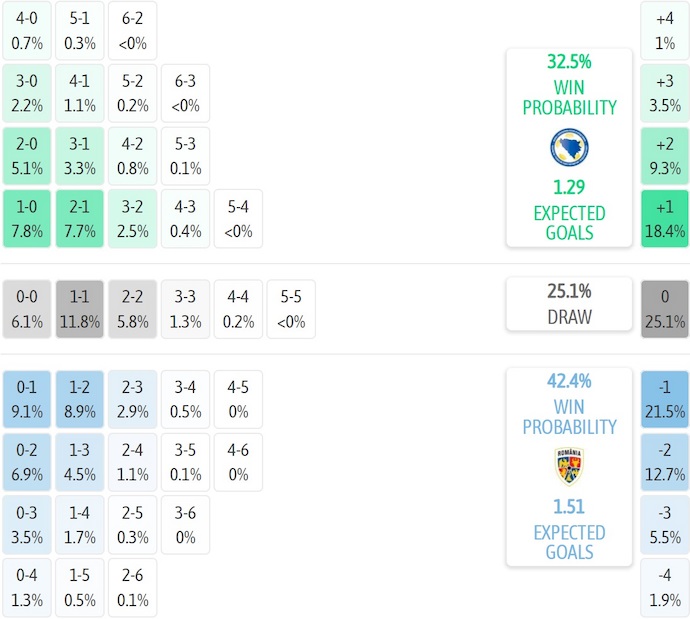The width and height of the screenshot is (690, 619).
Task: Select the 4-0 scoreline tile
Action: tap(28, 30)
